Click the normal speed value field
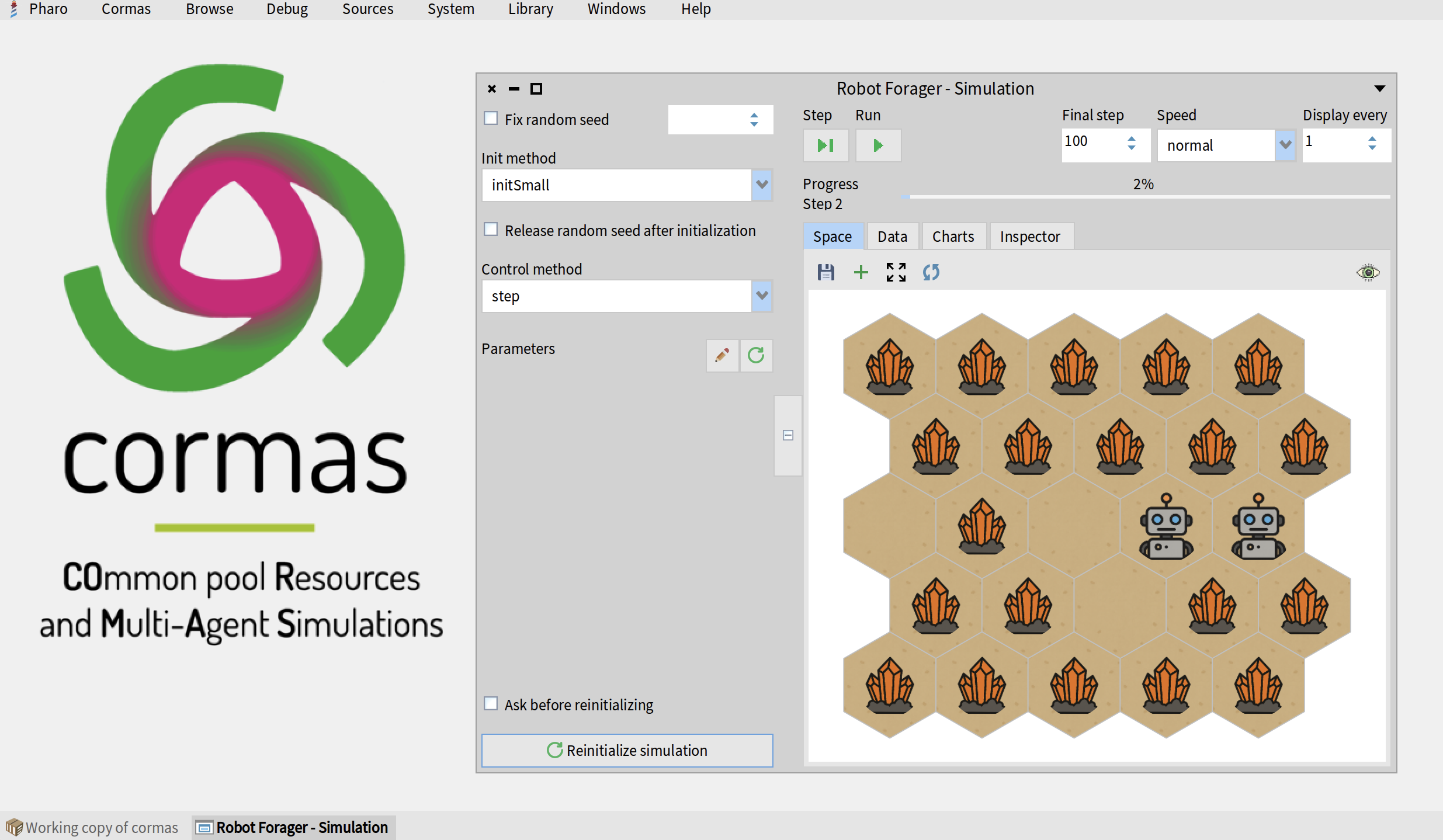This screenshot has width=1443, height=840. tap(1216, 145)
